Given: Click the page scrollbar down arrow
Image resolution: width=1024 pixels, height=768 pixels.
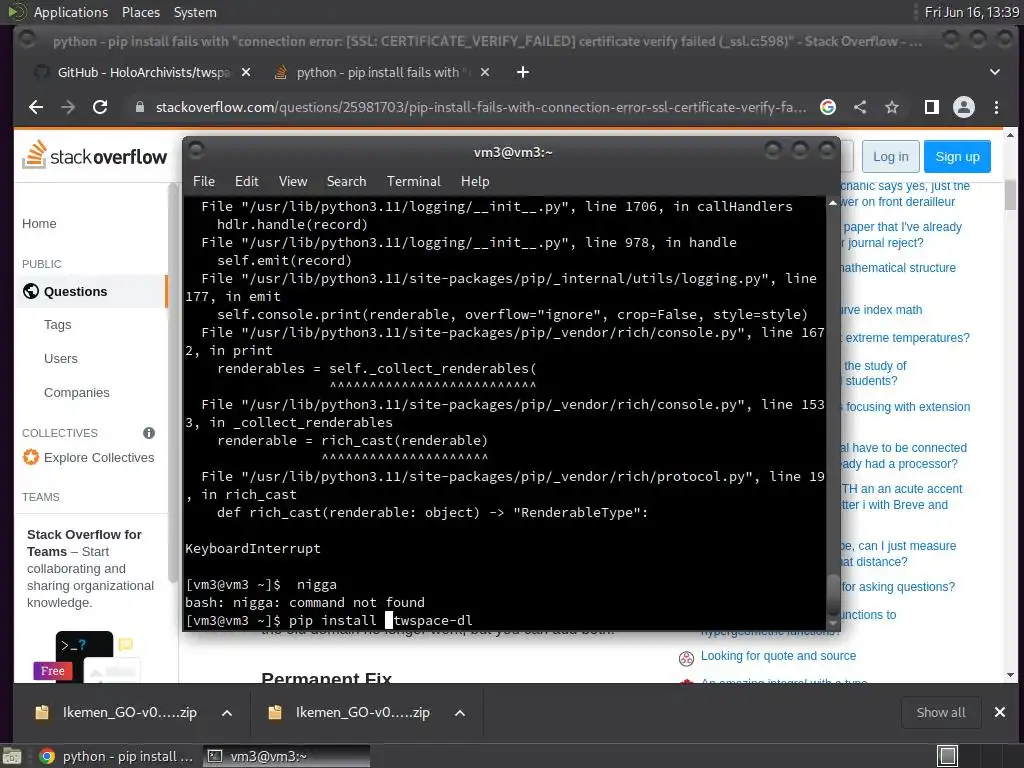Looking at the screenshot, I should pos(1011,675).
